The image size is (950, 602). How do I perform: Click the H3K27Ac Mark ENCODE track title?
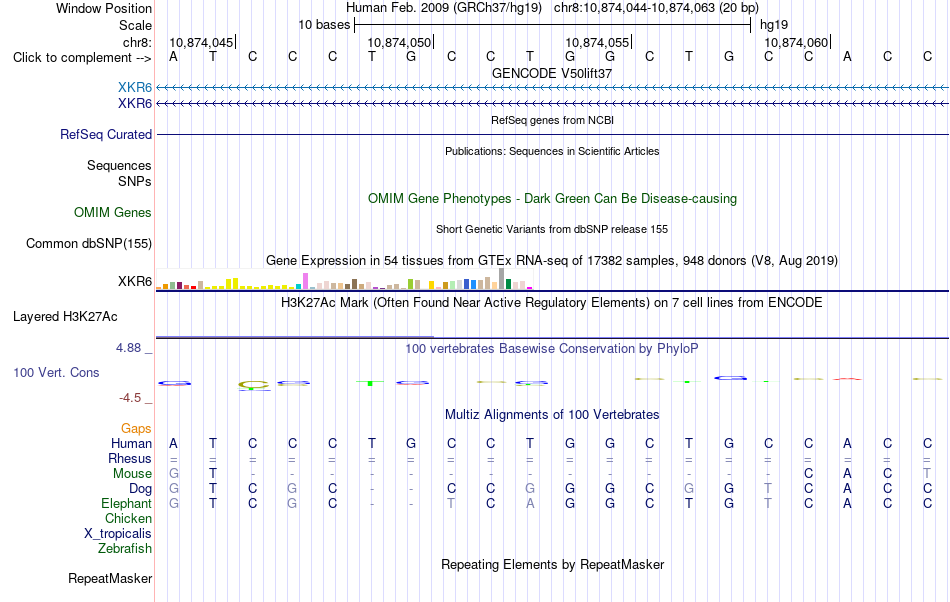click(x=552, y=302)
